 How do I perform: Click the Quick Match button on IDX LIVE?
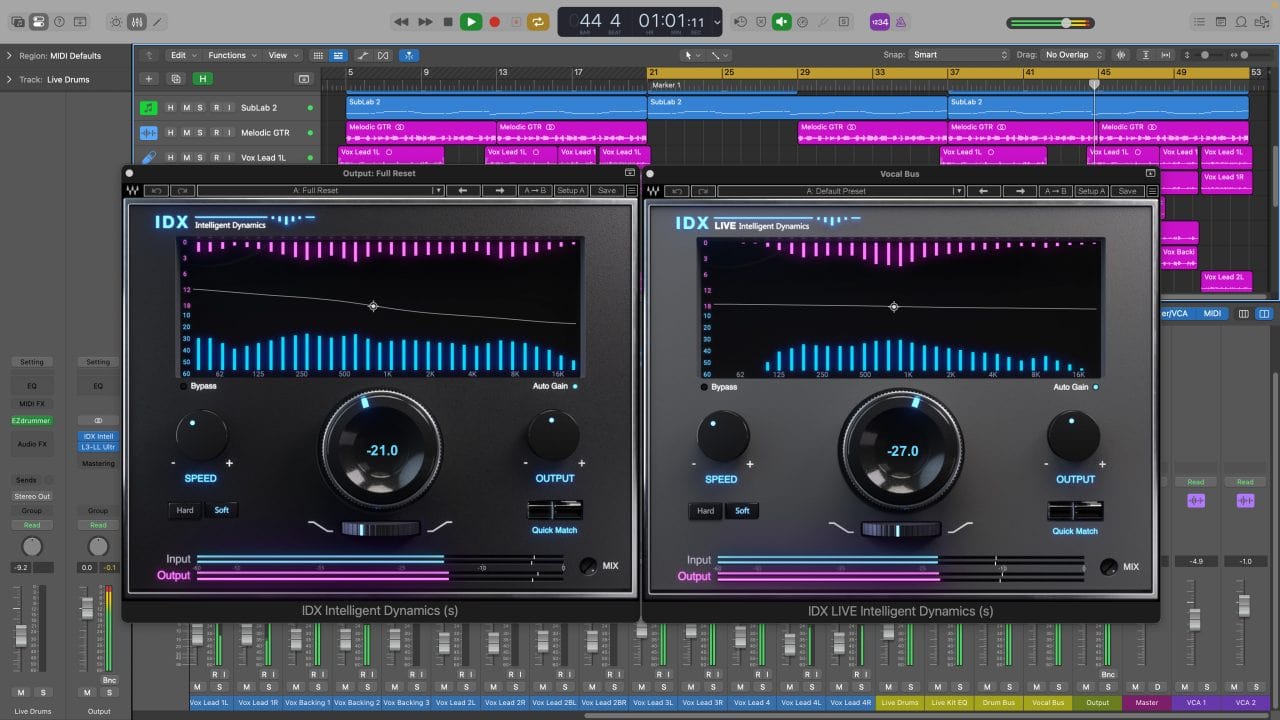pyautogui.click(x=1074, y=530)
